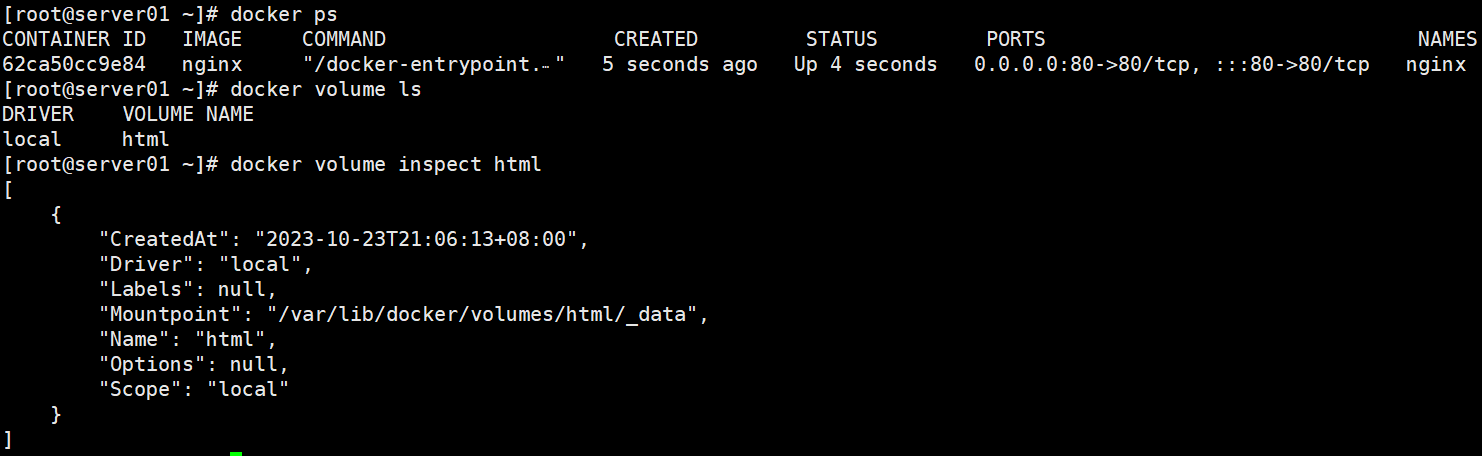1482x456 pixels.
Task: Click the VOLUME NAME column header
Action: point(188,114)
